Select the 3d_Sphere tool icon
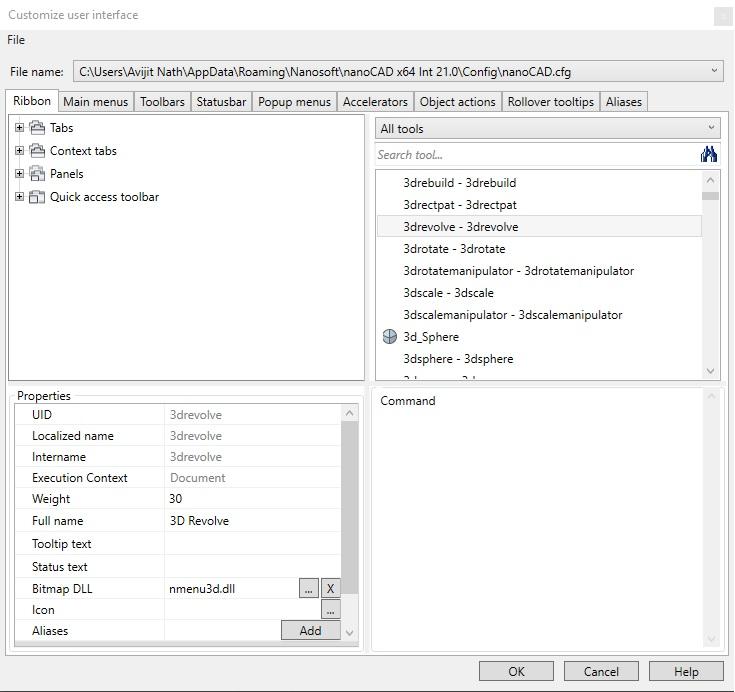The height and width of the screenshot is (692, 735). tap(390, 337)
